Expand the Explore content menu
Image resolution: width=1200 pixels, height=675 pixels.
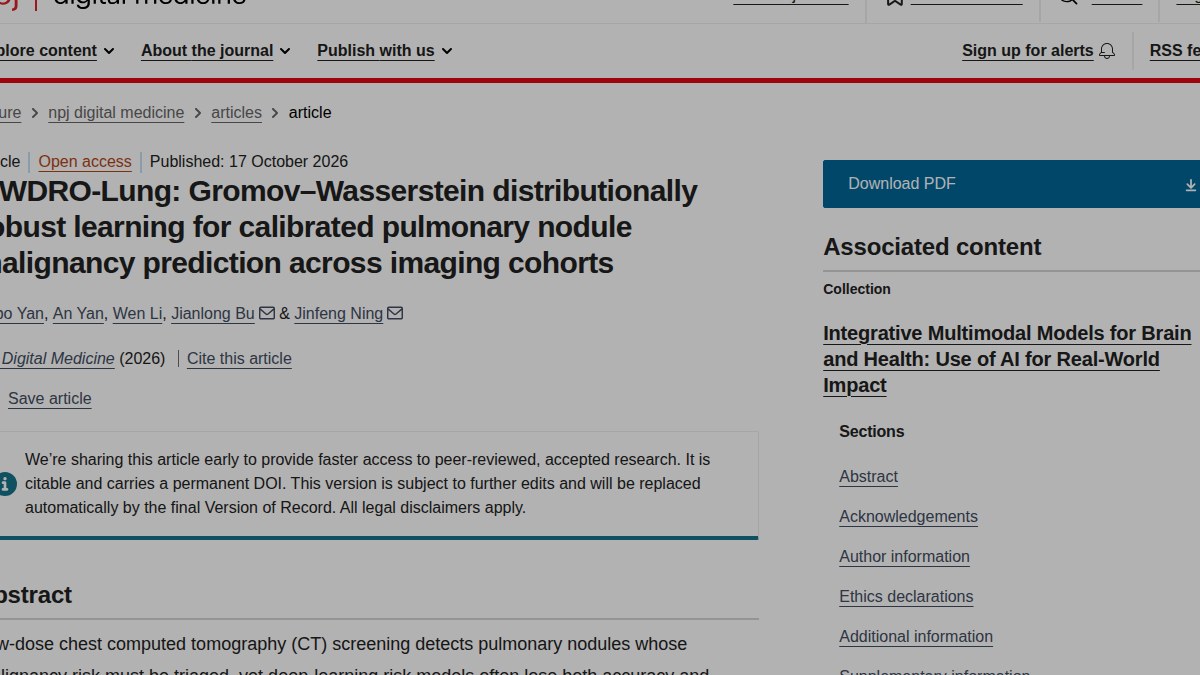[x=56, y=51]
